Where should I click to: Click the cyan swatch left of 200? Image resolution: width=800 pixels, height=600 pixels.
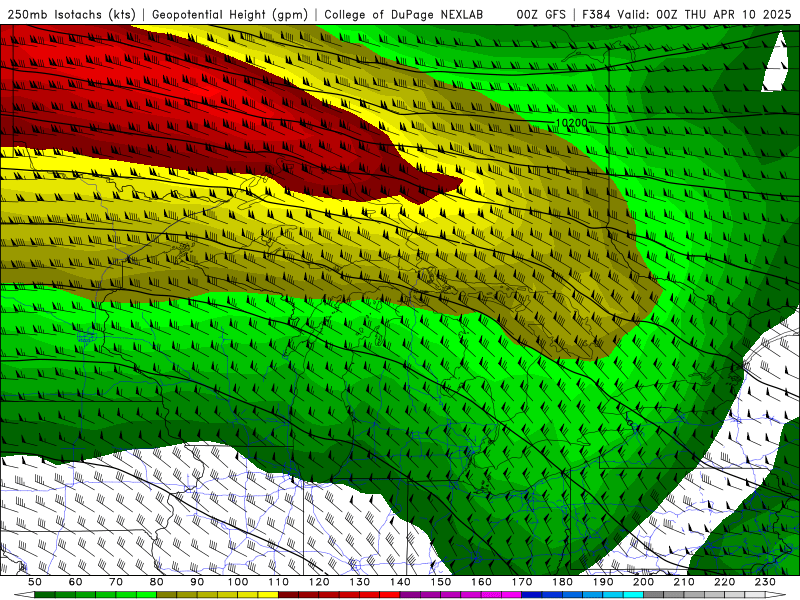[634, 595]
